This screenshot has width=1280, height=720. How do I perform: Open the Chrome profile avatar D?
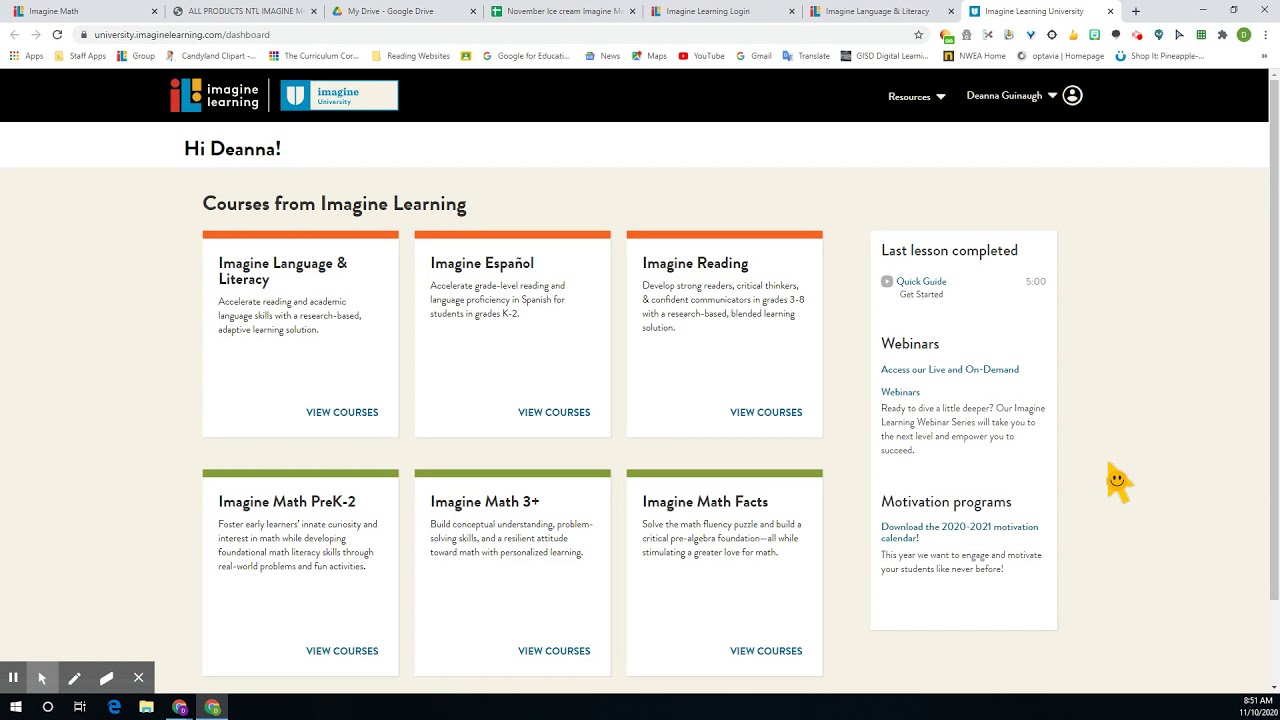pos(1244,35)
